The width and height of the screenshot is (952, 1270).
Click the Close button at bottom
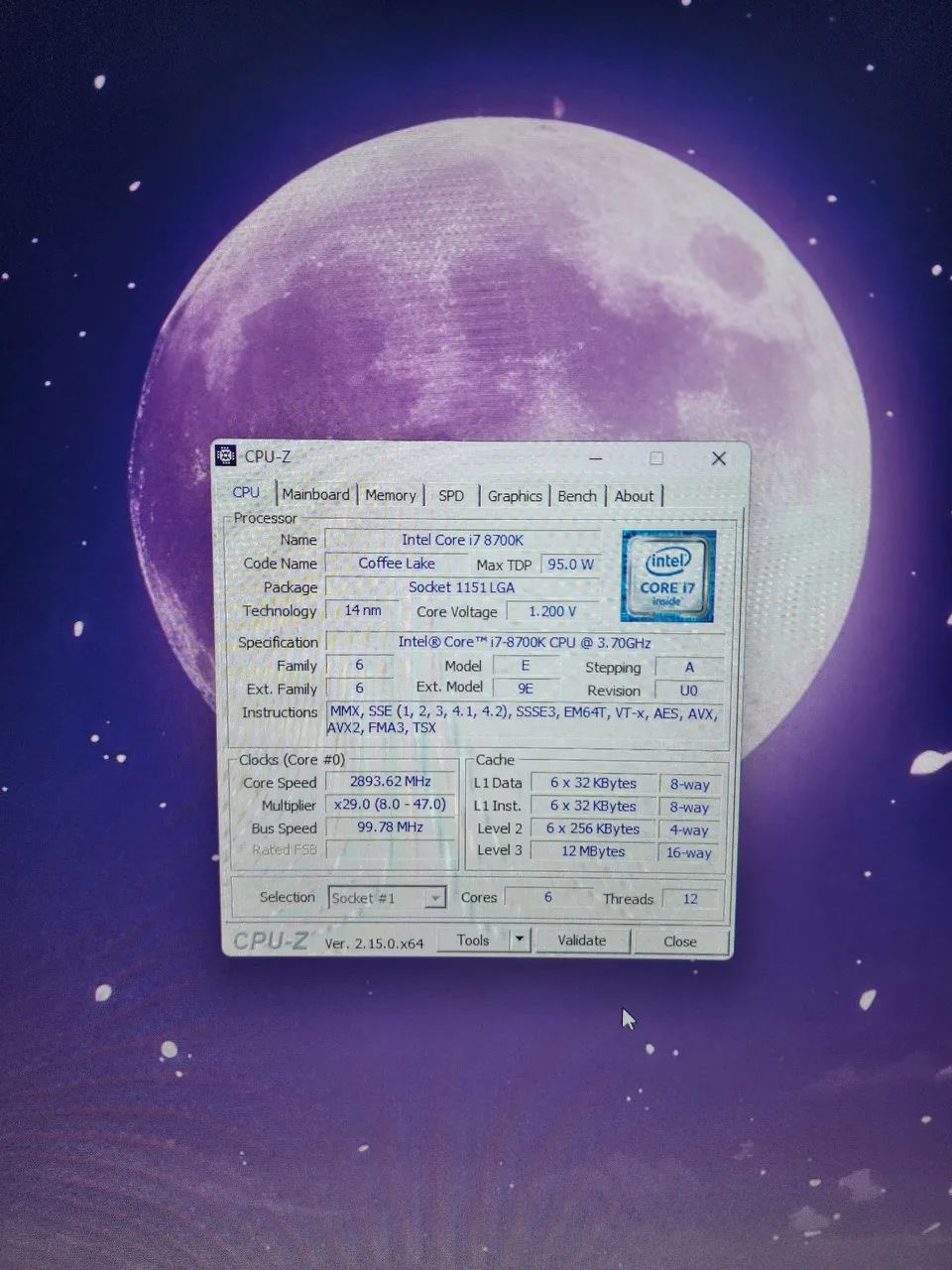point(680,942)
